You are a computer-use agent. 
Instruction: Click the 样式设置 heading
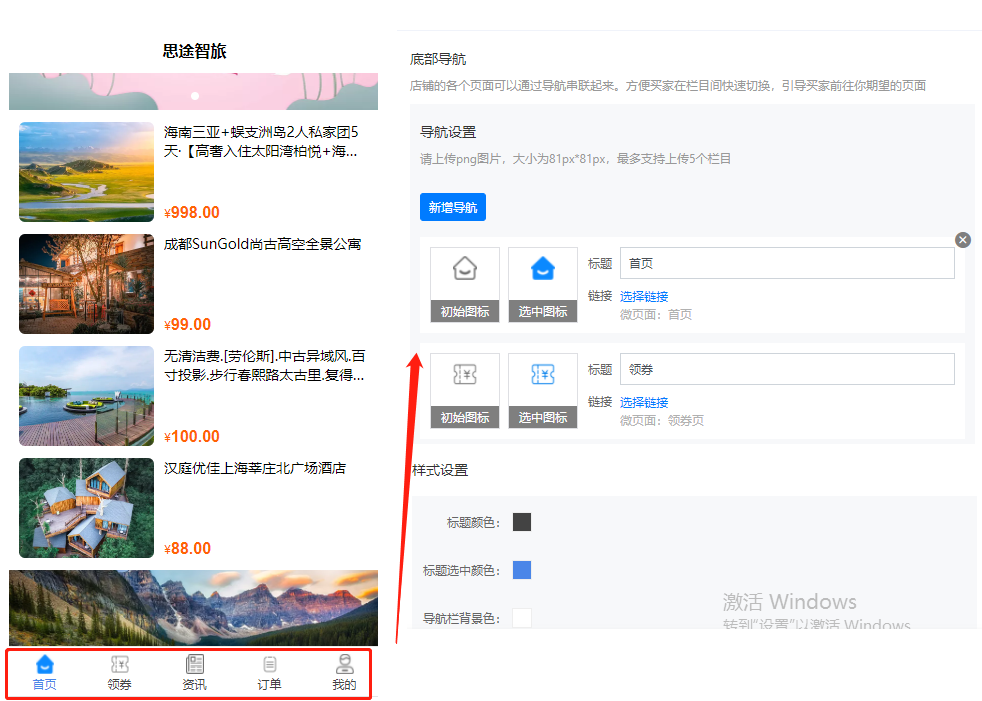click(x=440, y=470)
